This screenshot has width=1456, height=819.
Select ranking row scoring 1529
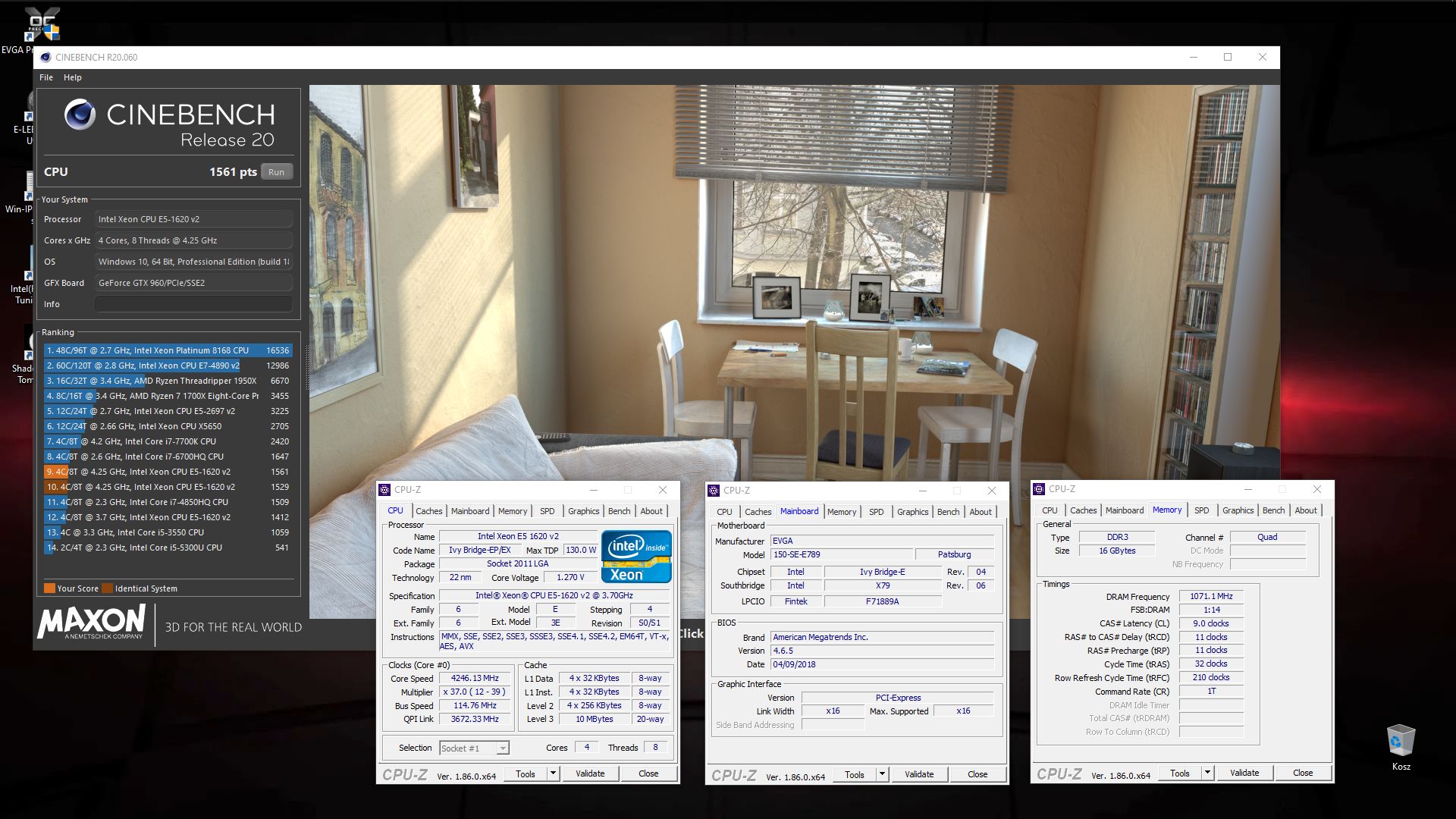click(168, 487)
